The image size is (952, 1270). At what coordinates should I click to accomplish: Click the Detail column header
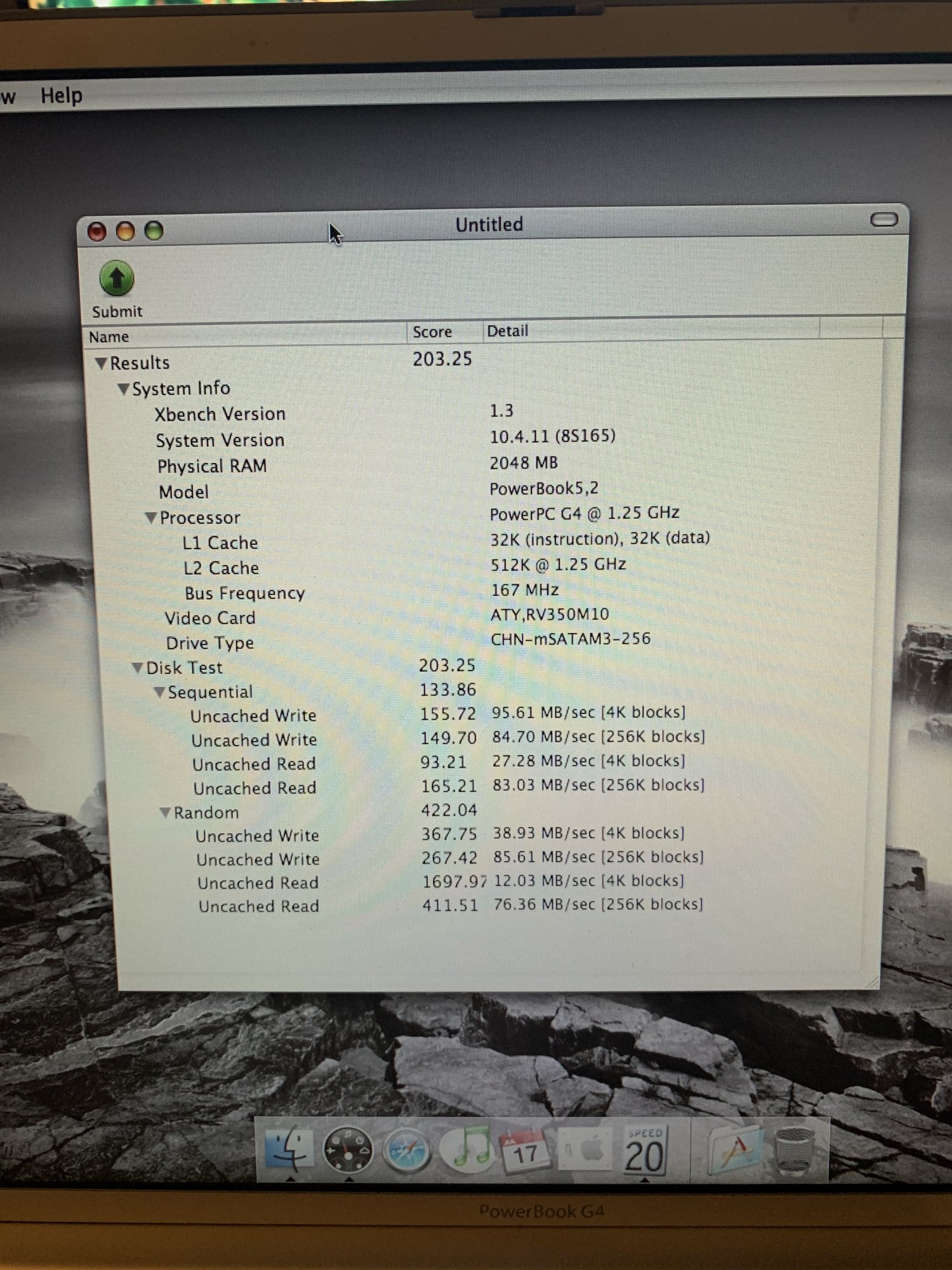[651, 330]
